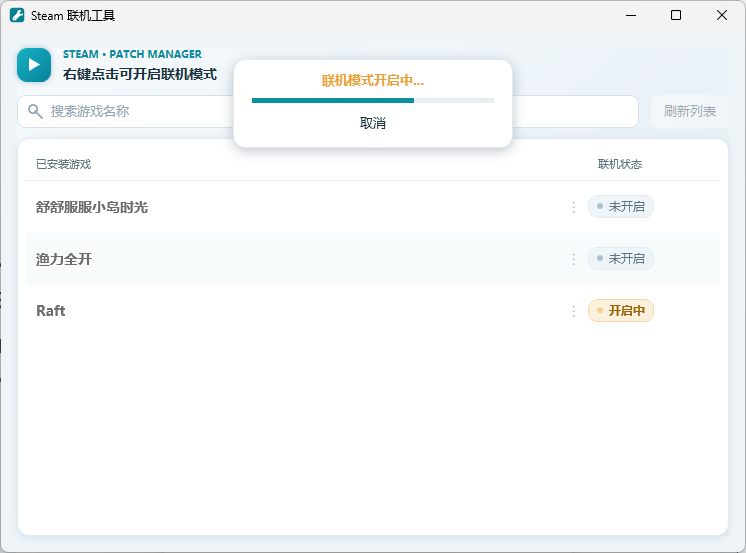Image resolution: width=746 pixels, height=553 pixels.
Task: Click the STEAM • PATCH MANAGER heading
Action: click(132, 54)
